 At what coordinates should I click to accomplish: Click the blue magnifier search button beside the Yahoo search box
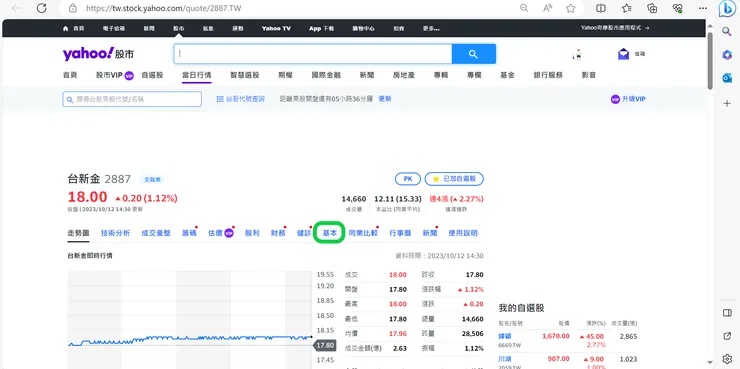pyautogui.click(x=473, y=54)
